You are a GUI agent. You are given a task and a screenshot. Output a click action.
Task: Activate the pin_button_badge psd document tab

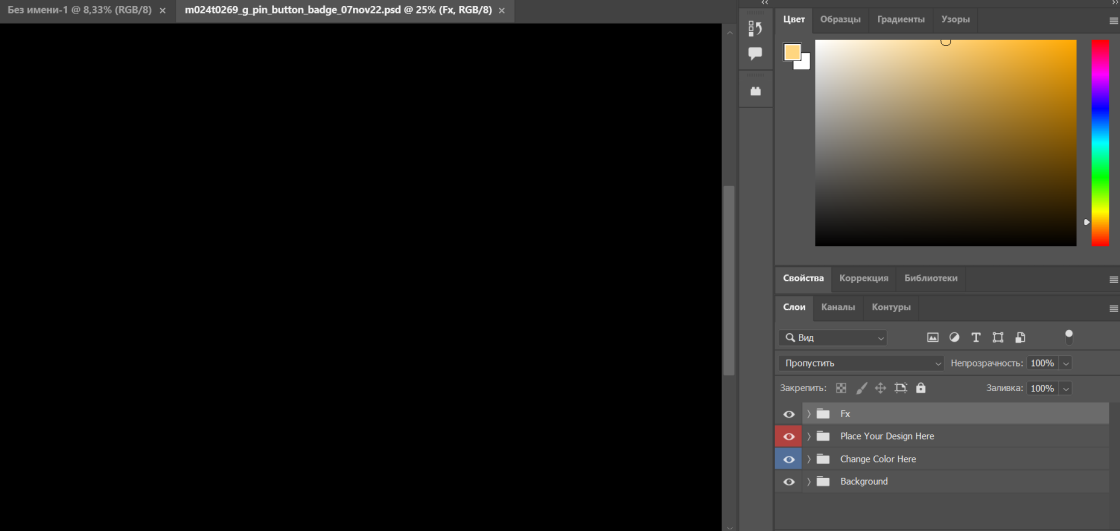click(338, 11)
